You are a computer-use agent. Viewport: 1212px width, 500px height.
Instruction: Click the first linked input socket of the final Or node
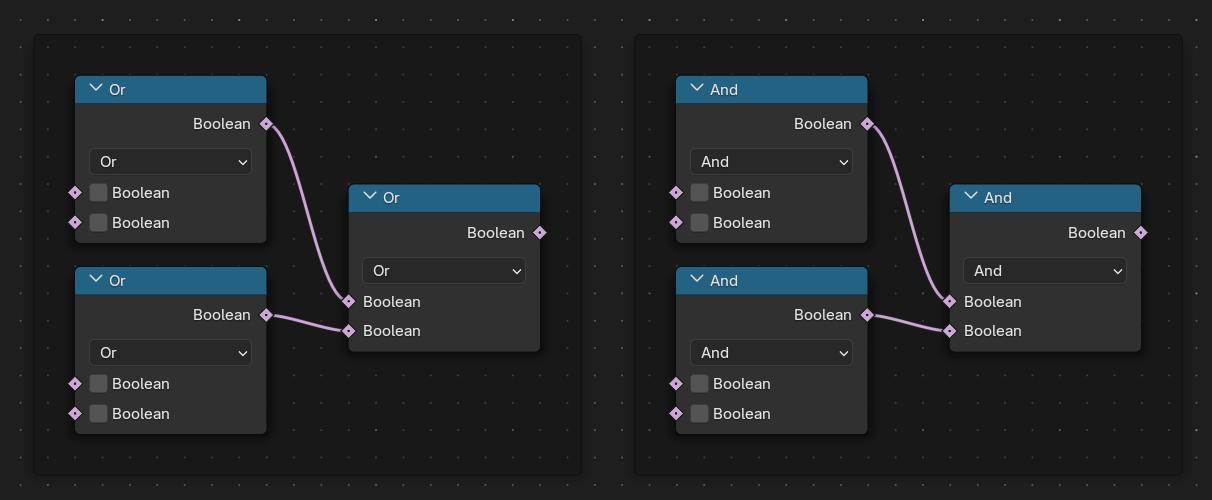(349, 302)
